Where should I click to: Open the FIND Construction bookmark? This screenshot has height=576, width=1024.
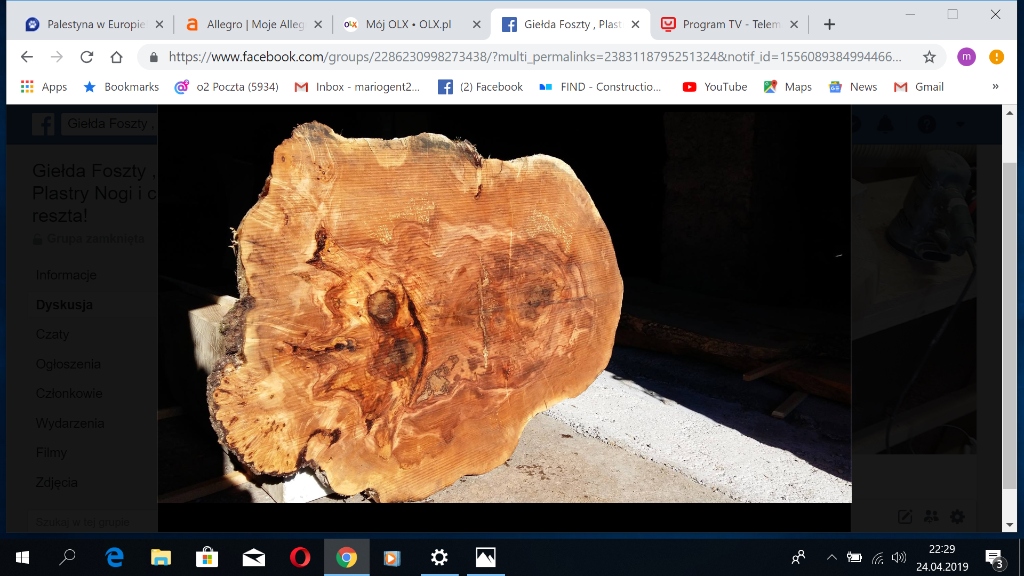click(600, 87)
